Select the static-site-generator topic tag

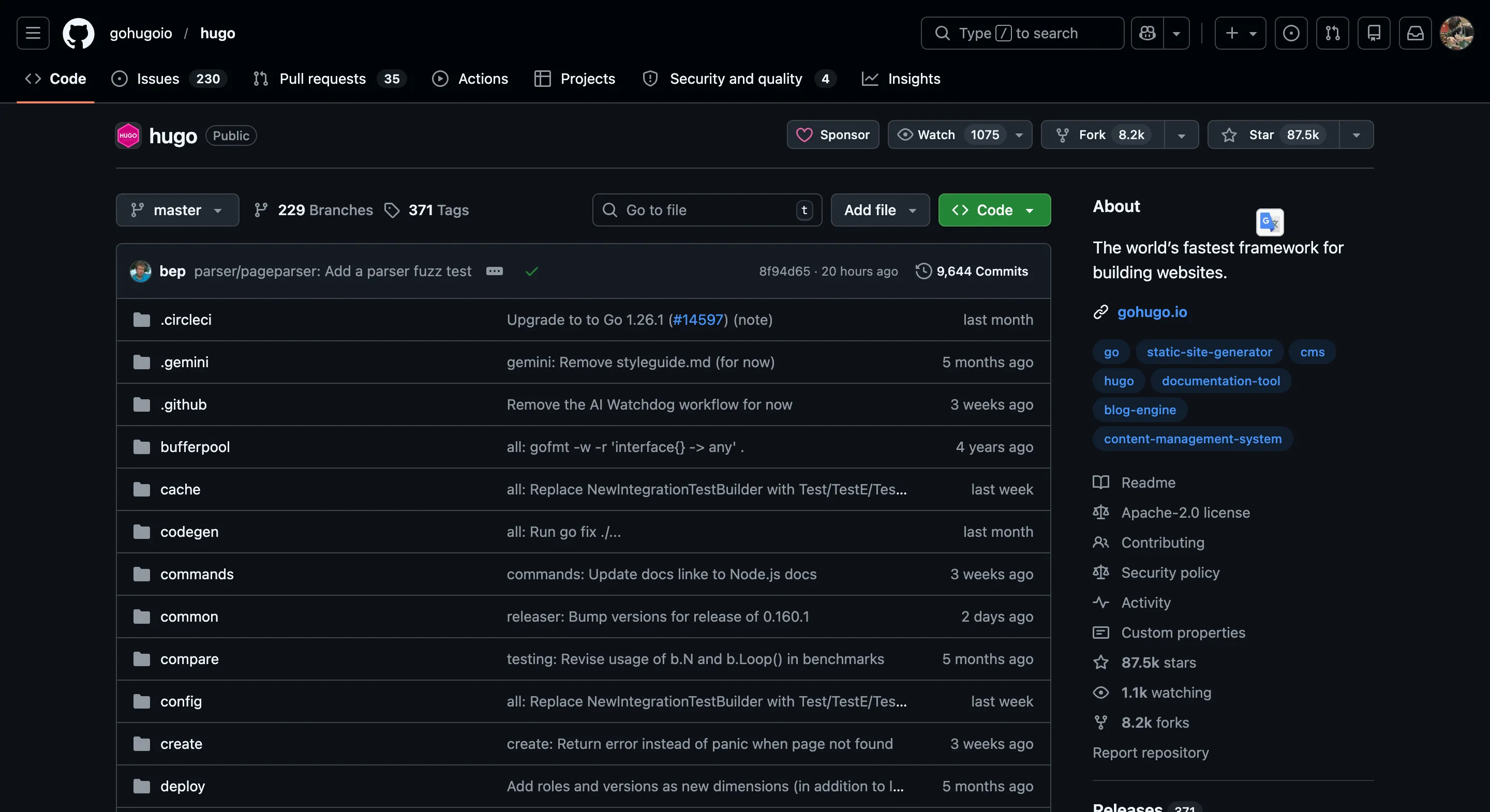pos(1209,352)
